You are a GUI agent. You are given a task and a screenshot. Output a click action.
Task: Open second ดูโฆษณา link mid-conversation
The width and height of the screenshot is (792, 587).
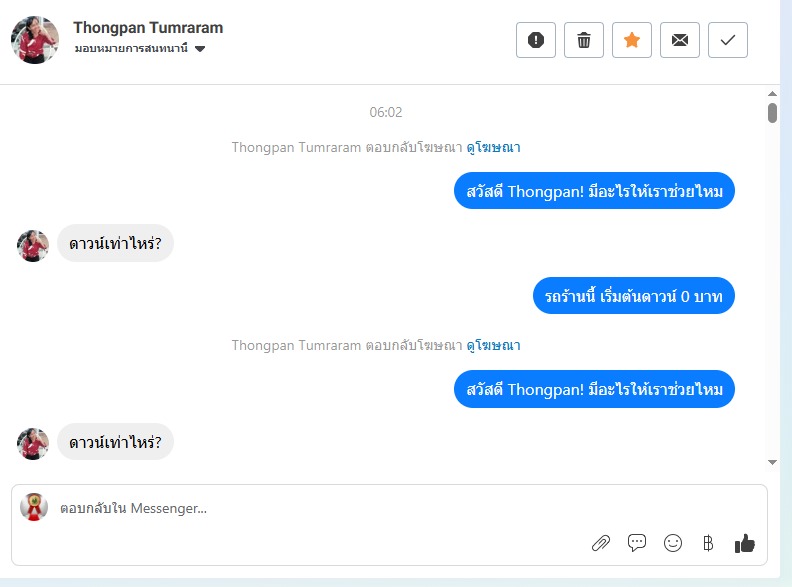493,346
